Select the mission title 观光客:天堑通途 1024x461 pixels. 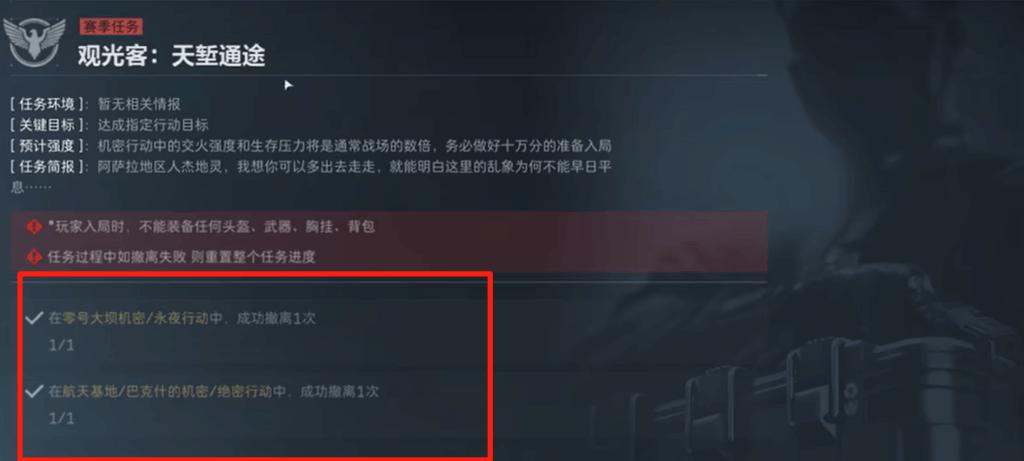pyautogui.click(x=171, y=56)
